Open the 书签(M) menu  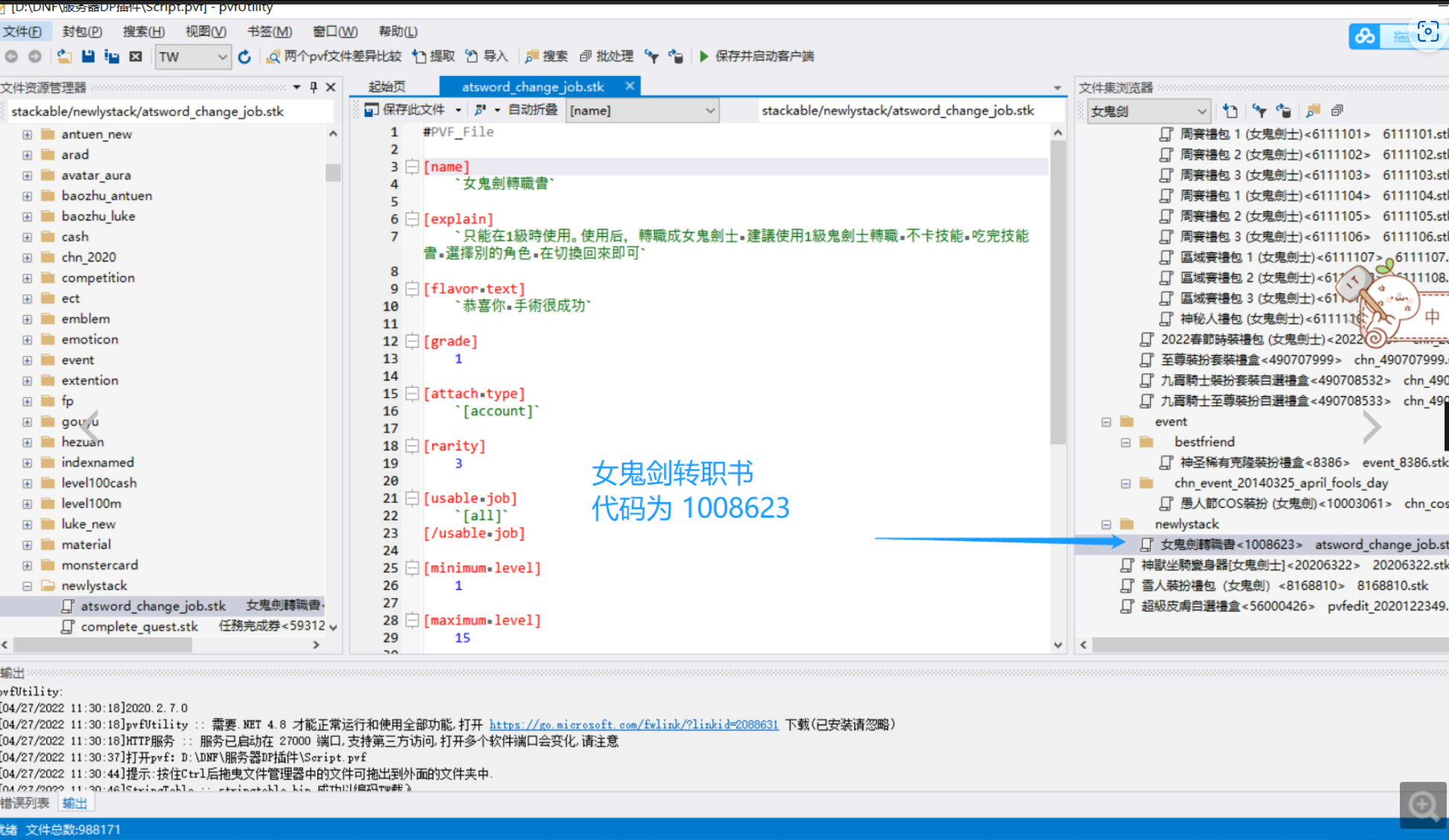tap(270, 31)
